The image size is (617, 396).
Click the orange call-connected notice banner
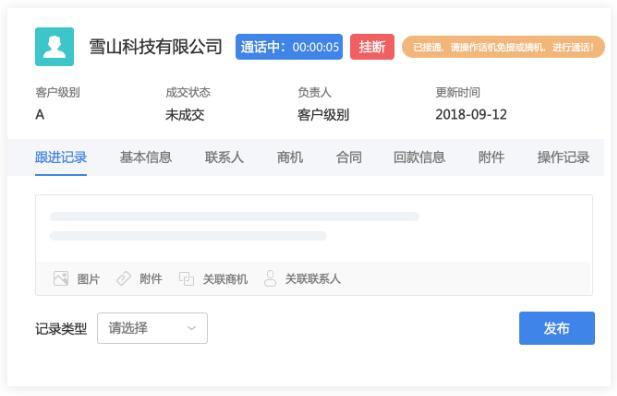click(503, 47)
